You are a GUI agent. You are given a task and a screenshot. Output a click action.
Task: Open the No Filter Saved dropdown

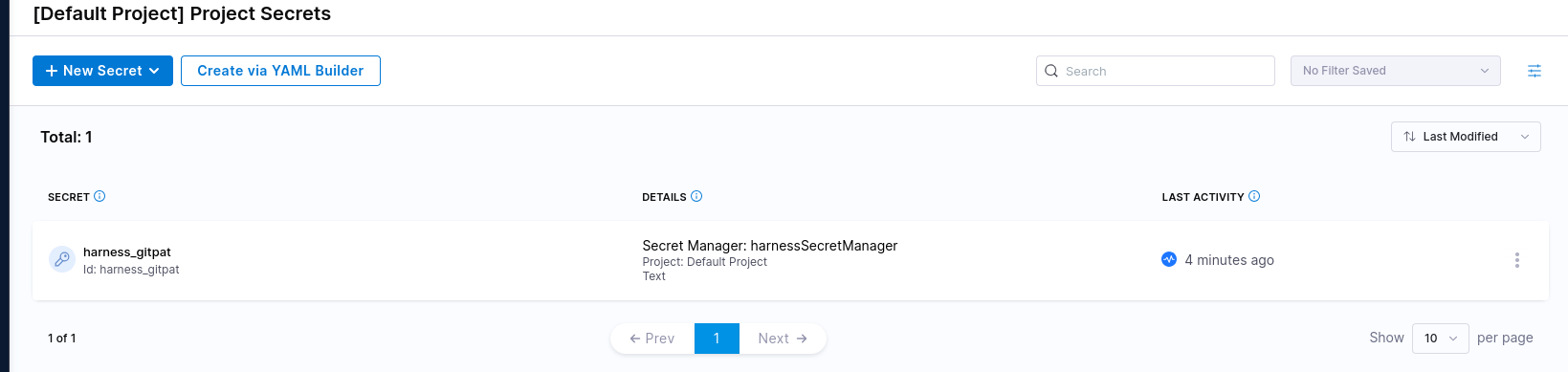click(x=1396, y=71)
